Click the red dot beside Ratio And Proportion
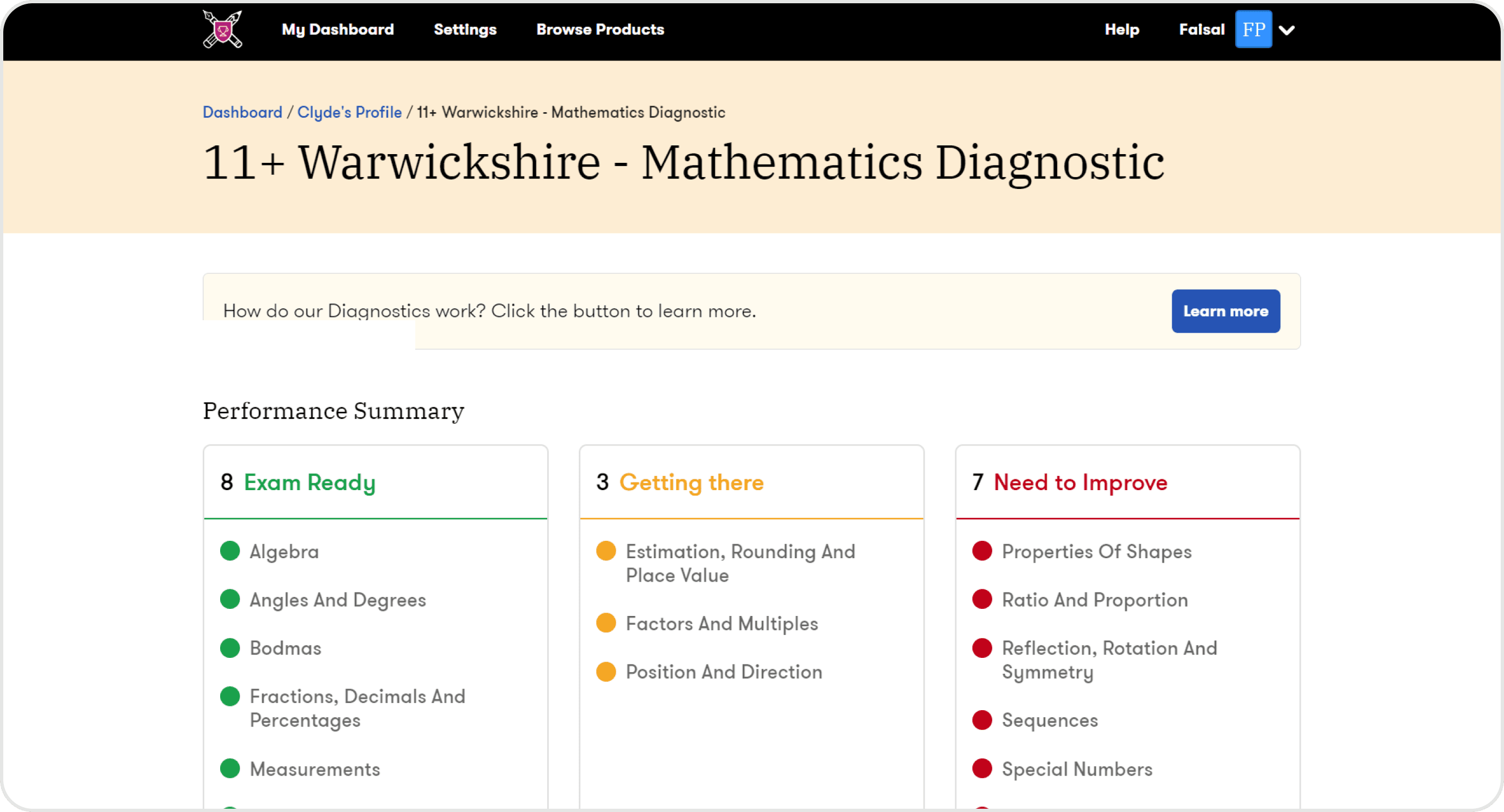1504x812 pixels. 982,599
